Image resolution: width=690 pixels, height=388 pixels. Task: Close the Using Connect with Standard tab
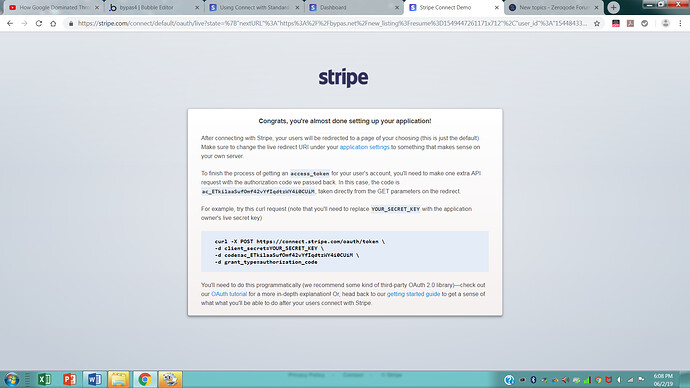click(297, 7)
